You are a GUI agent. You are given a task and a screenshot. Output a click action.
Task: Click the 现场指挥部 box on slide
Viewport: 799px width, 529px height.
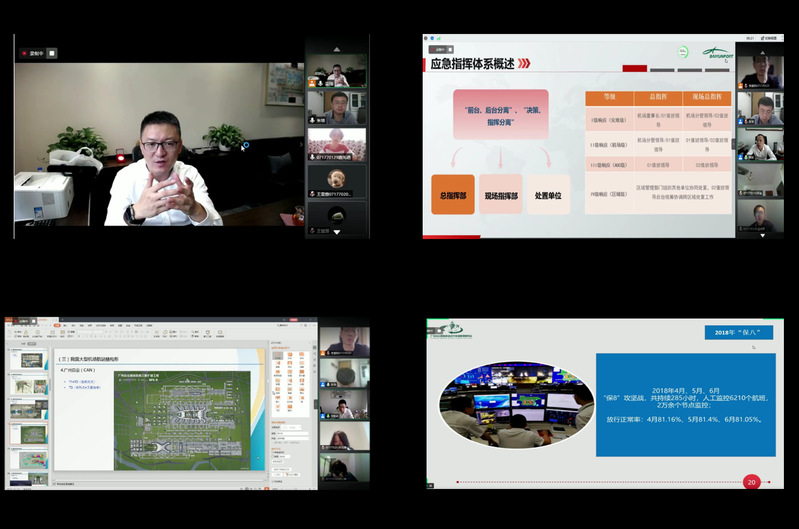click(501, 196)
